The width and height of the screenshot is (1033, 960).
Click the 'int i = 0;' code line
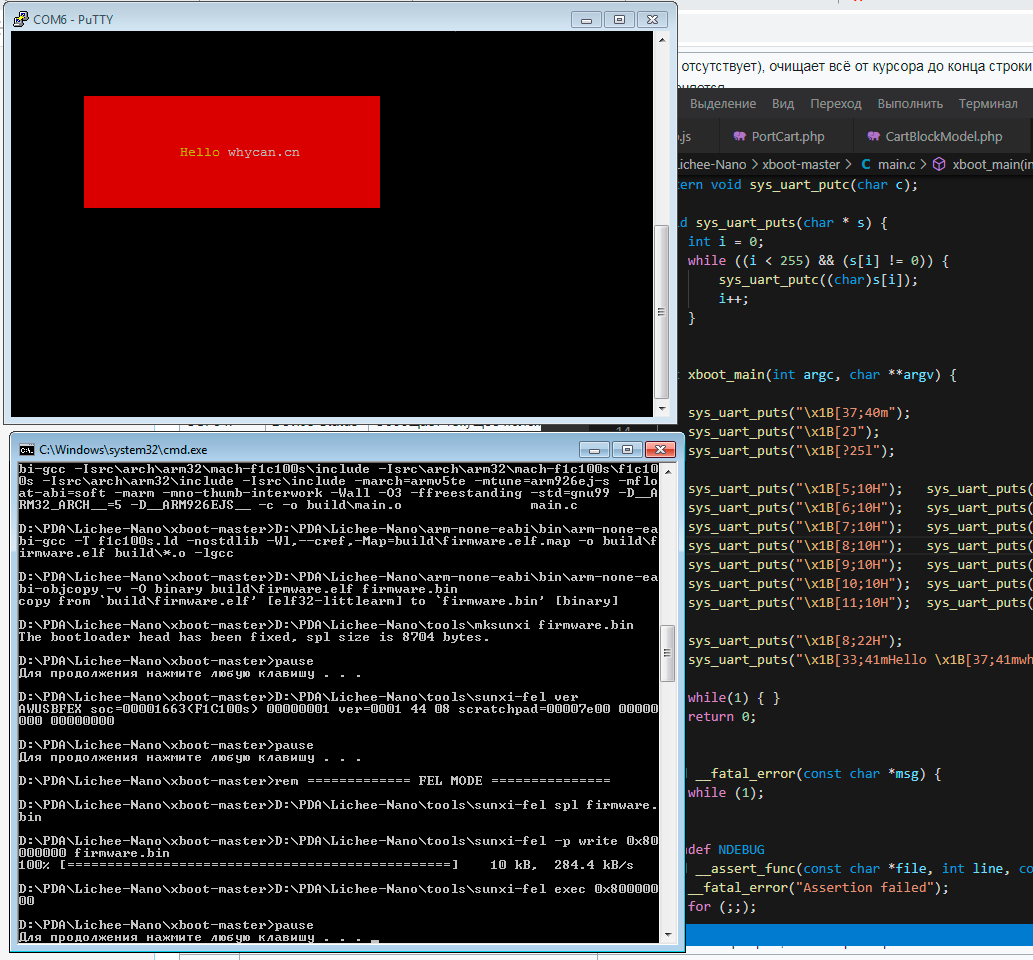click(x=725, y=242)
